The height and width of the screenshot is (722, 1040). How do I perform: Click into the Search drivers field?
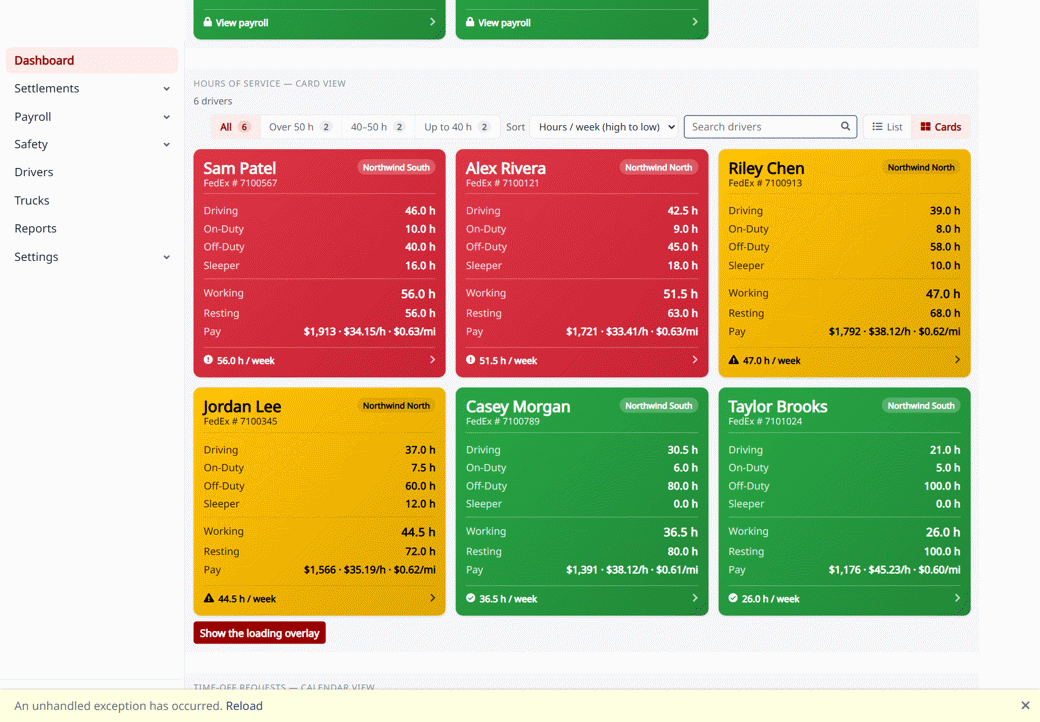pos(770,127)
